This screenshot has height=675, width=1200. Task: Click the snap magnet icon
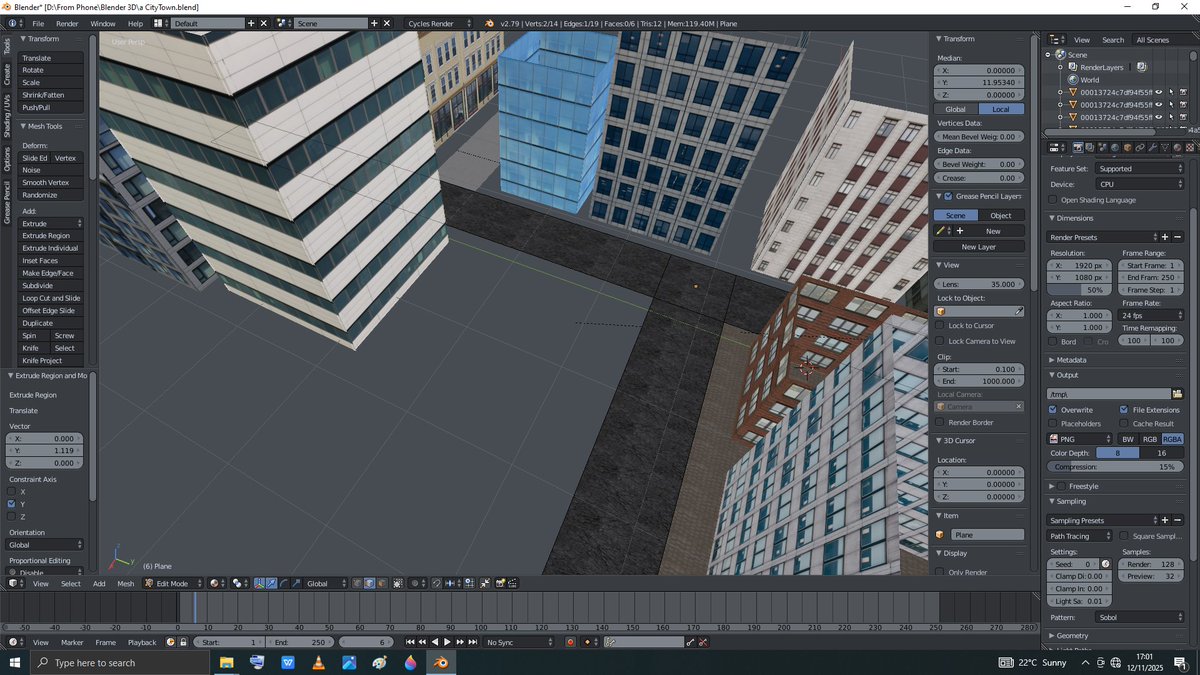pos(436,583)
